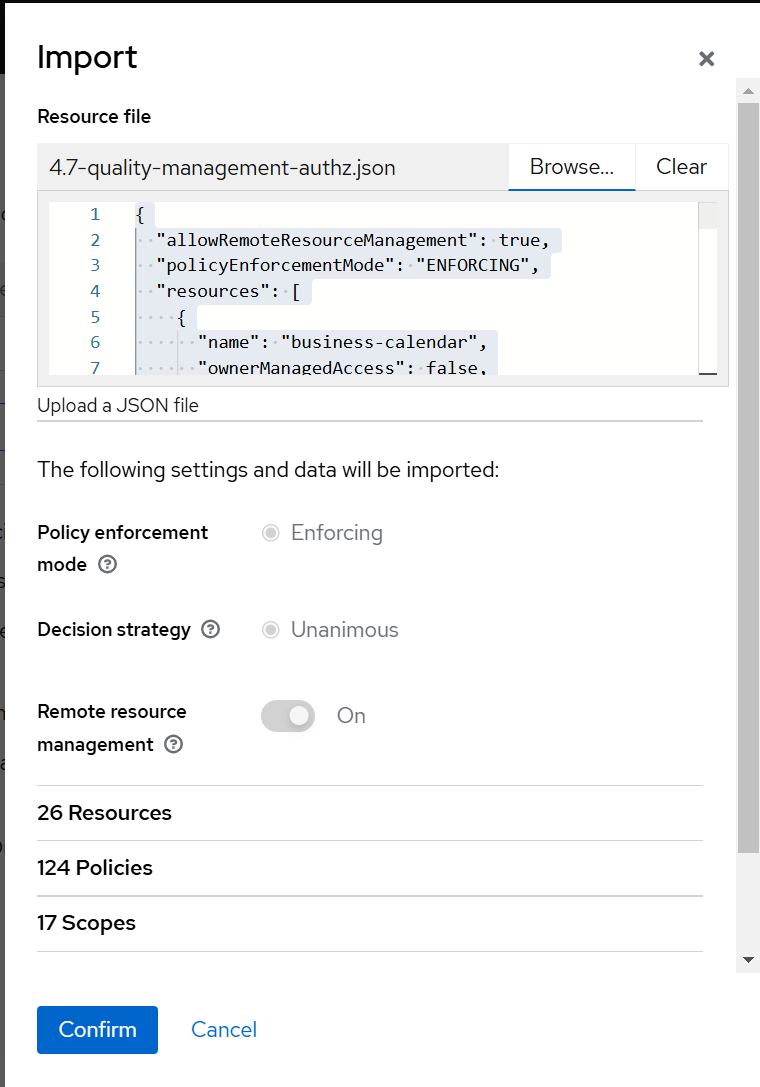
Task: Close the Import dialog with X icon
Action: coord(706,59)
